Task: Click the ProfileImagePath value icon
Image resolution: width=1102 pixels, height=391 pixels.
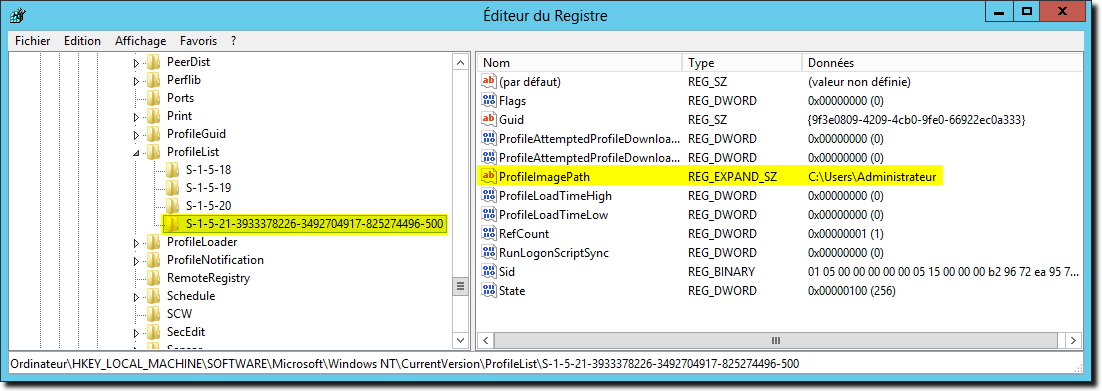Action: [489, 177]
